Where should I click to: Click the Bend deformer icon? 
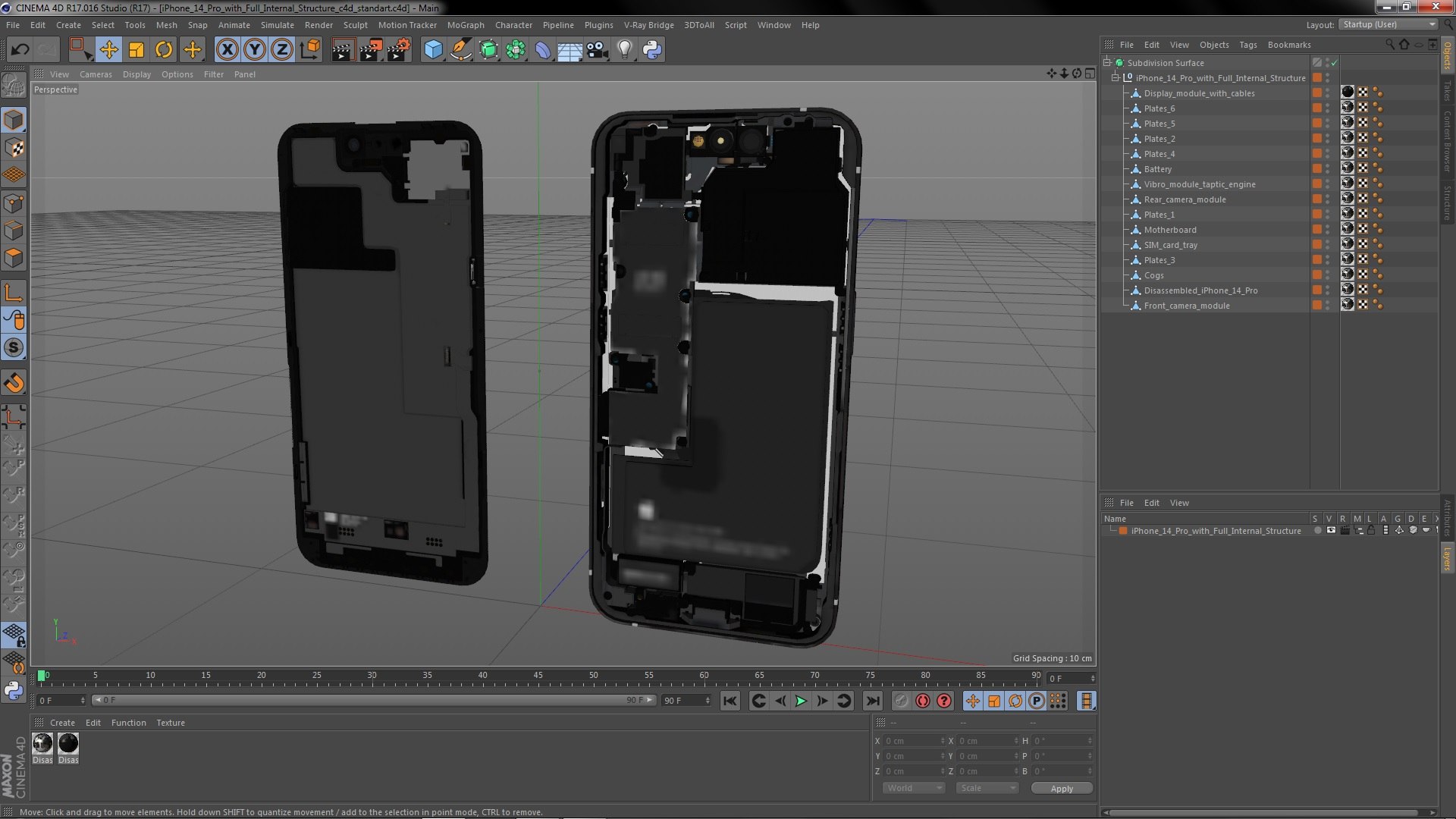click(543, 50)
